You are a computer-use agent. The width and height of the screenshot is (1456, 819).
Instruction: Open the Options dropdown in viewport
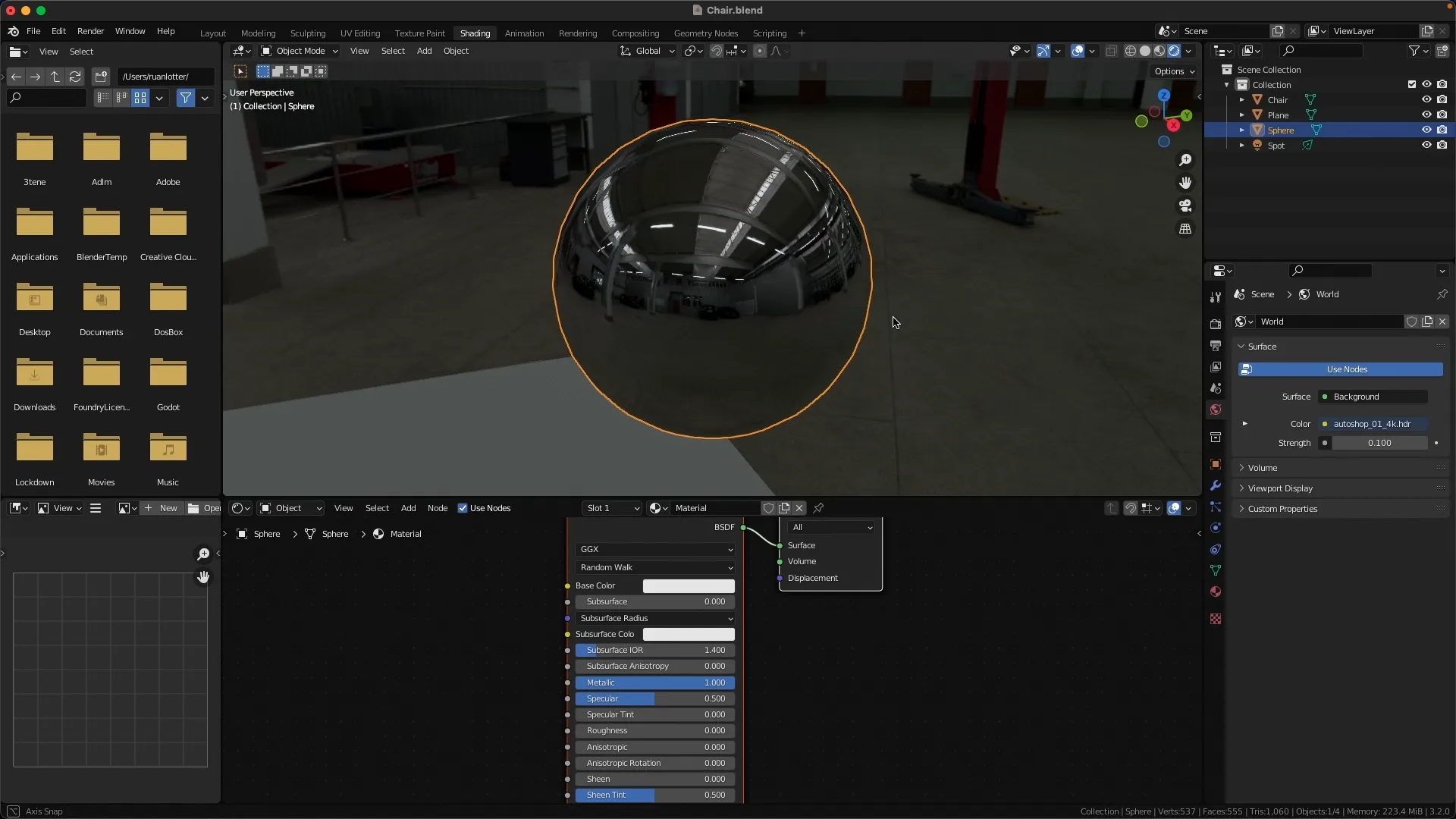pos(1175,71)
